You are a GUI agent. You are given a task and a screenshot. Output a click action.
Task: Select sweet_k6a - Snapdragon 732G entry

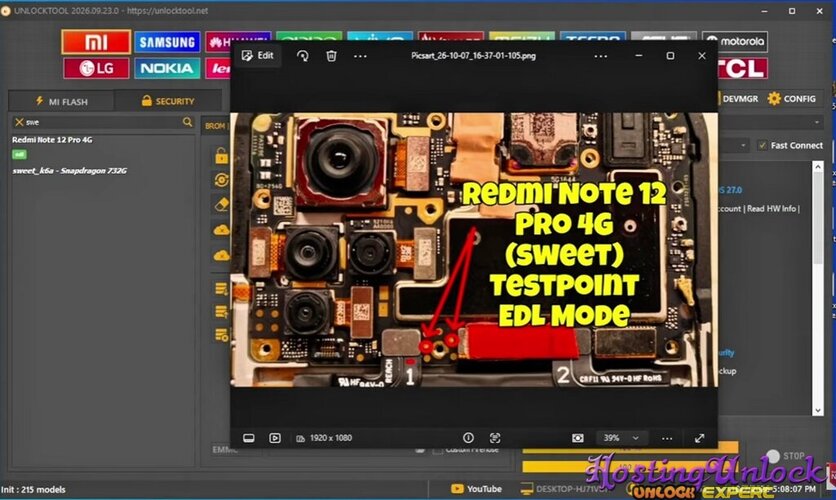[69, 171]
